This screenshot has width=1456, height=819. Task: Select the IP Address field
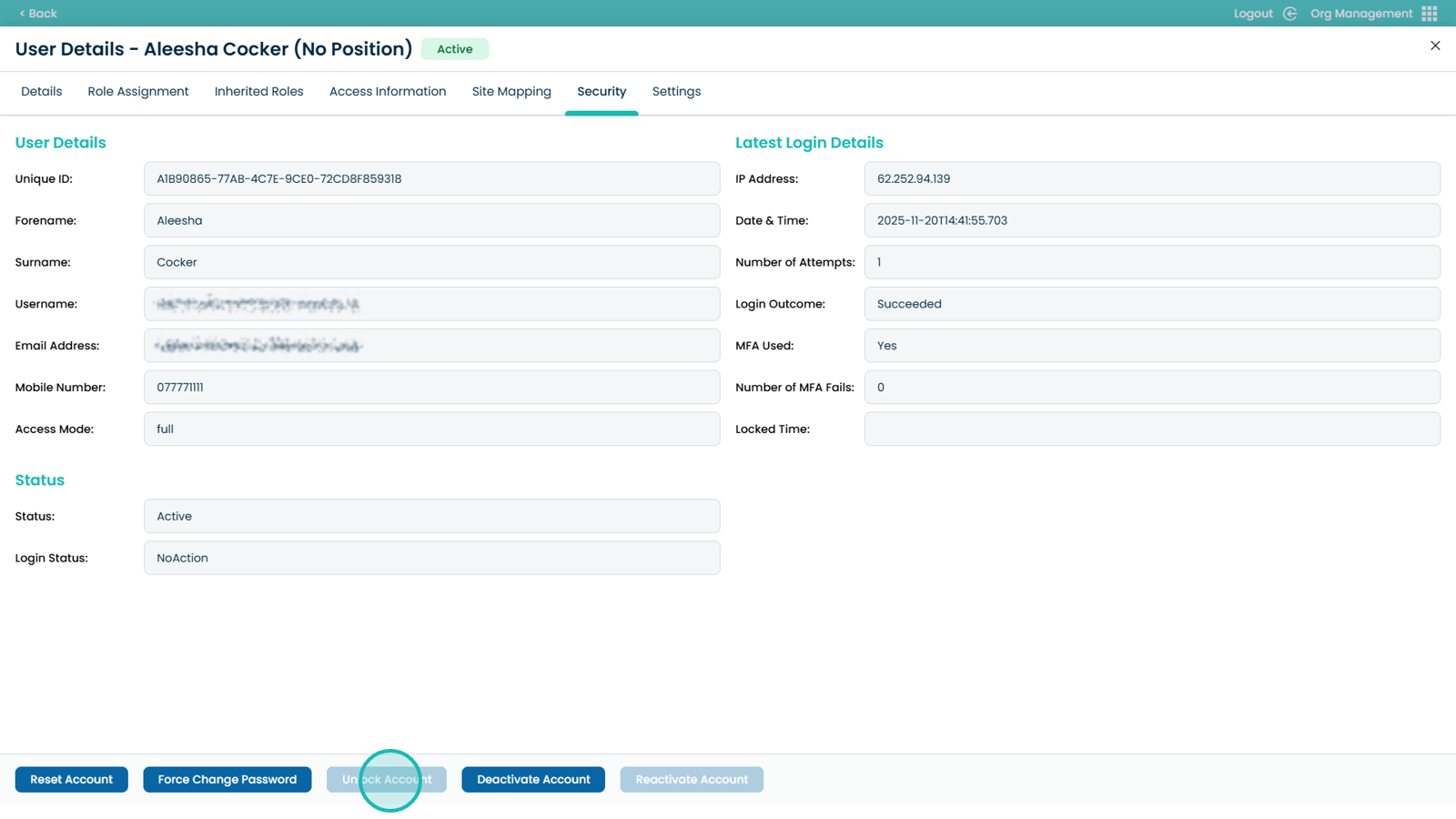click(1151, 179)
